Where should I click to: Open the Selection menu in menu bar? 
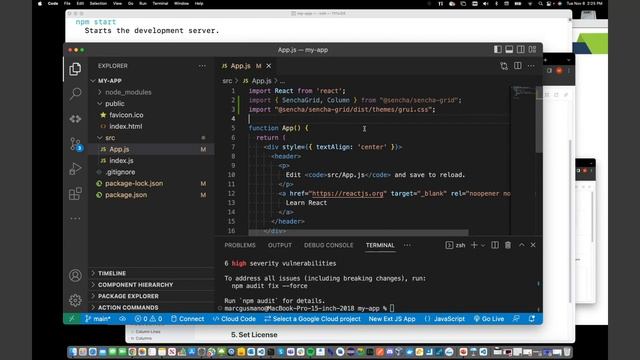(98, 3)
